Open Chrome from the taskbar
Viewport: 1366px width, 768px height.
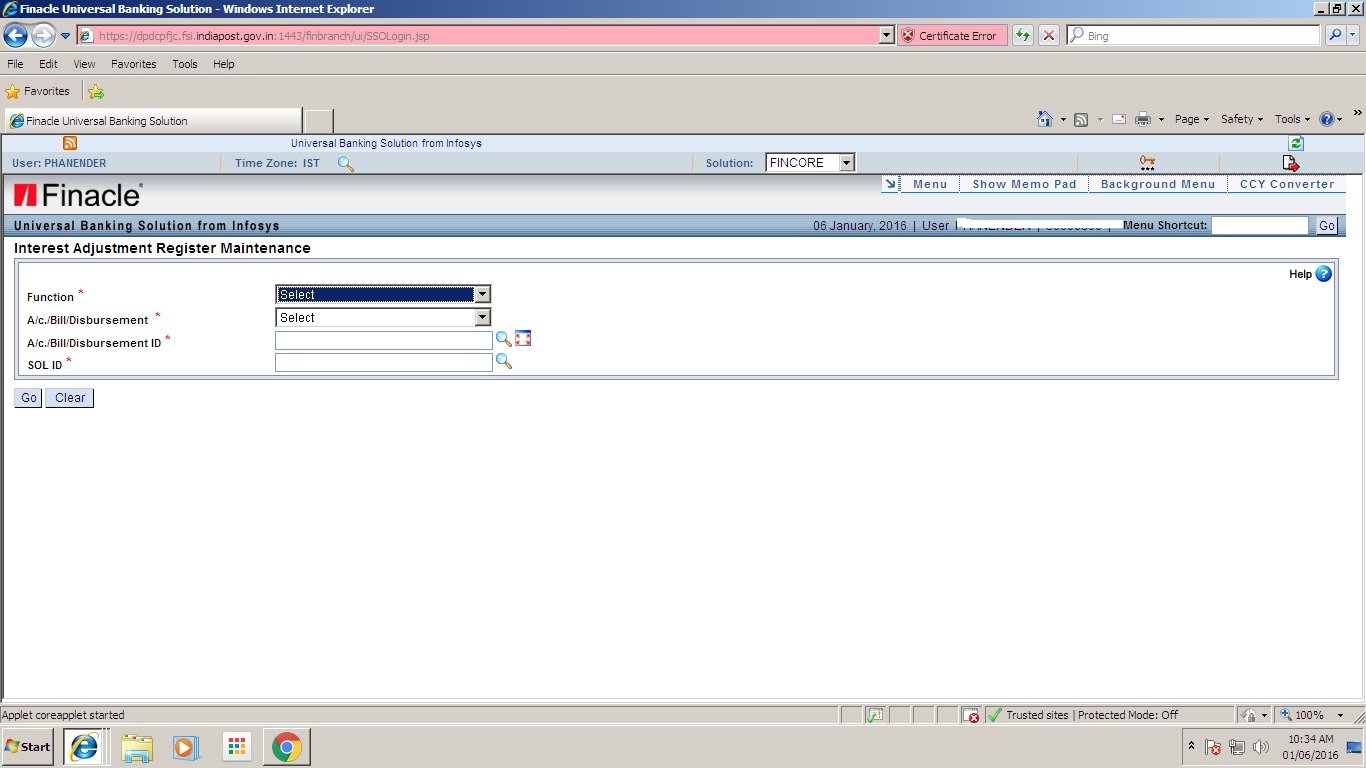[x=287, y=747]
